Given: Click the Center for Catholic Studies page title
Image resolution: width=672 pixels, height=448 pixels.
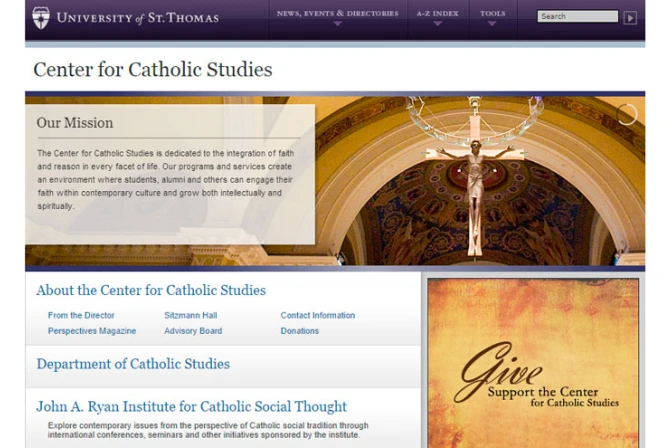Looking at the screenshot, I should click(x=153, y=70).
